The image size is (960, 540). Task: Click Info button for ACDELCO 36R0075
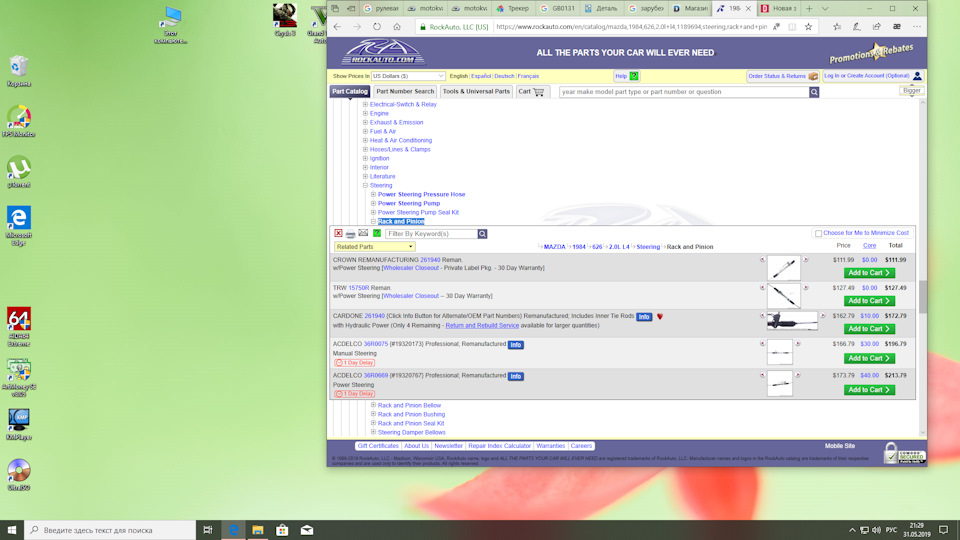pos(516,345)
